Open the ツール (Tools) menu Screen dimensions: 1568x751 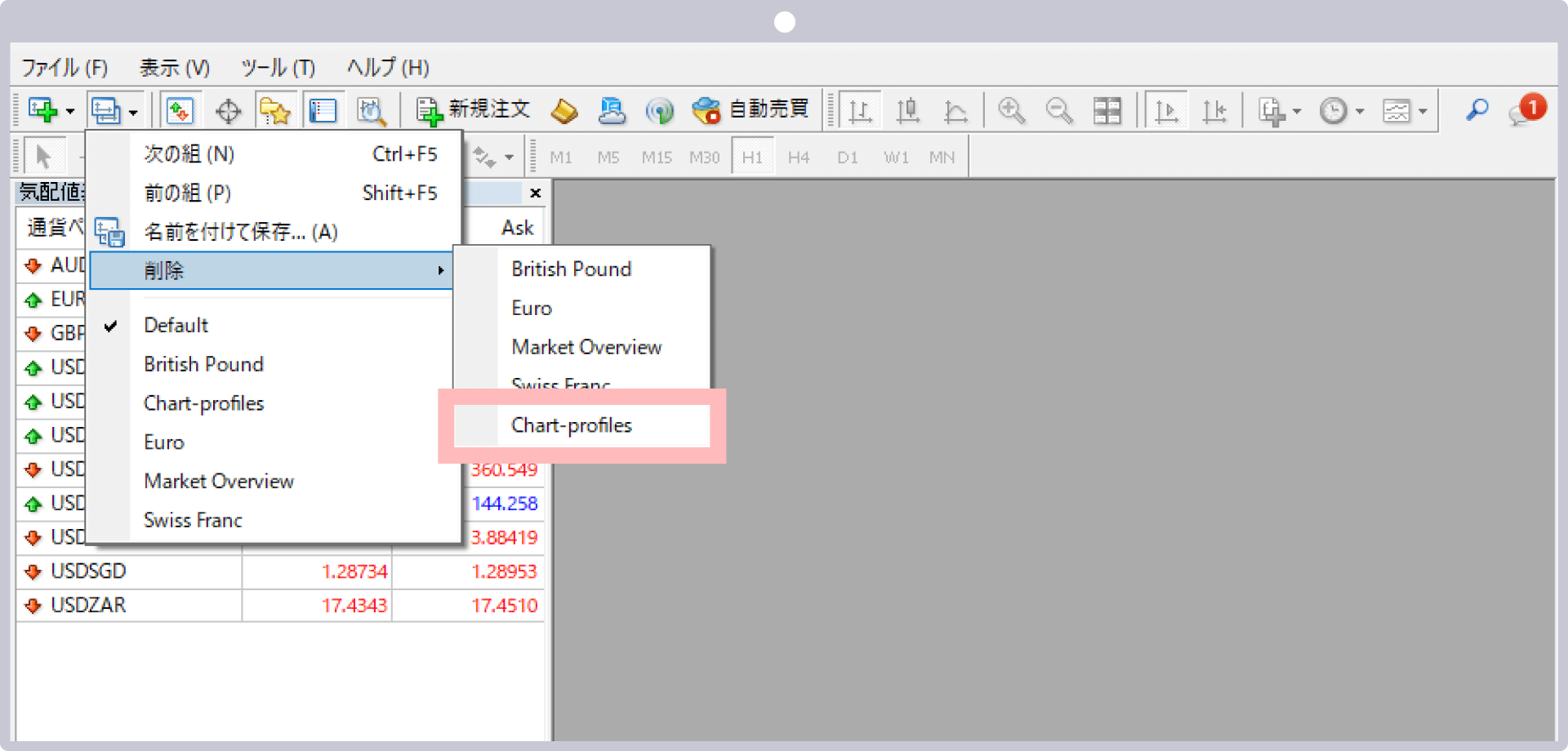pos(278,68)
